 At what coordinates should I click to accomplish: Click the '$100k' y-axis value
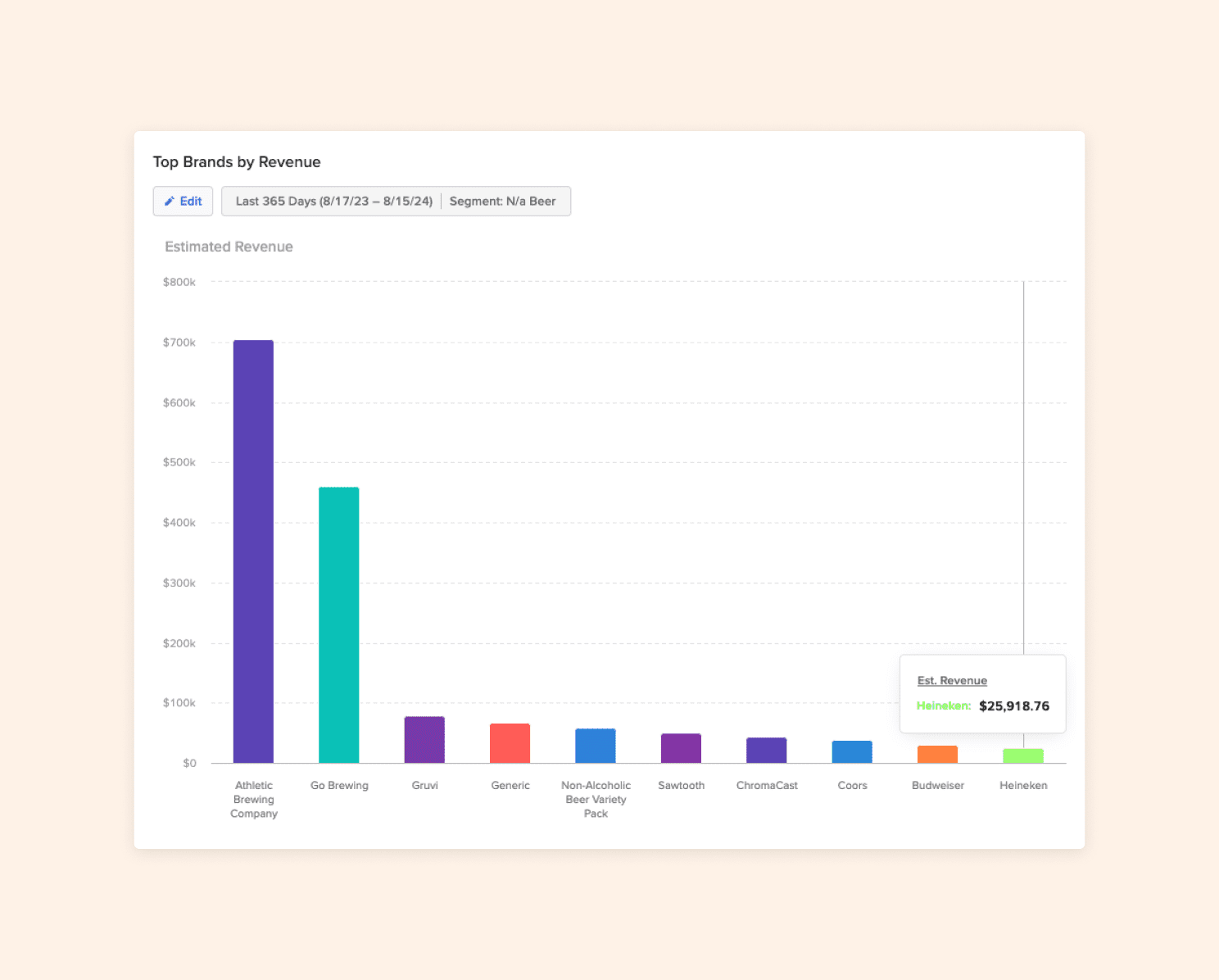[x=179, y=703]
